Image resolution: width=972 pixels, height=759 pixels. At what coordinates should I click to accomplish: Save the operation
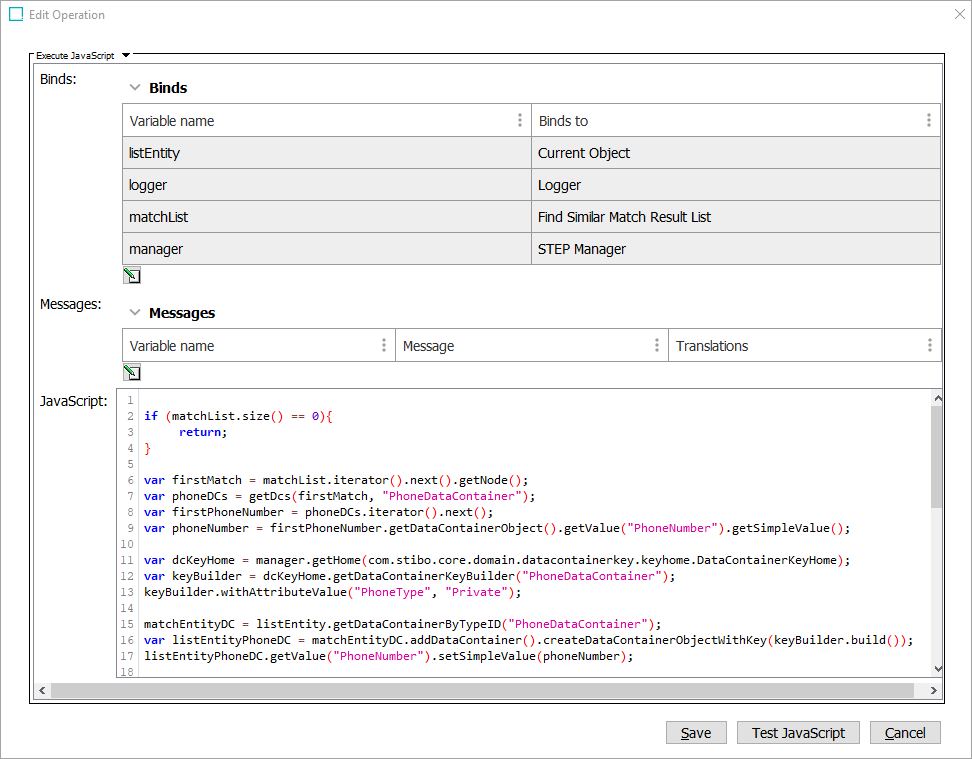pos(696,733)
